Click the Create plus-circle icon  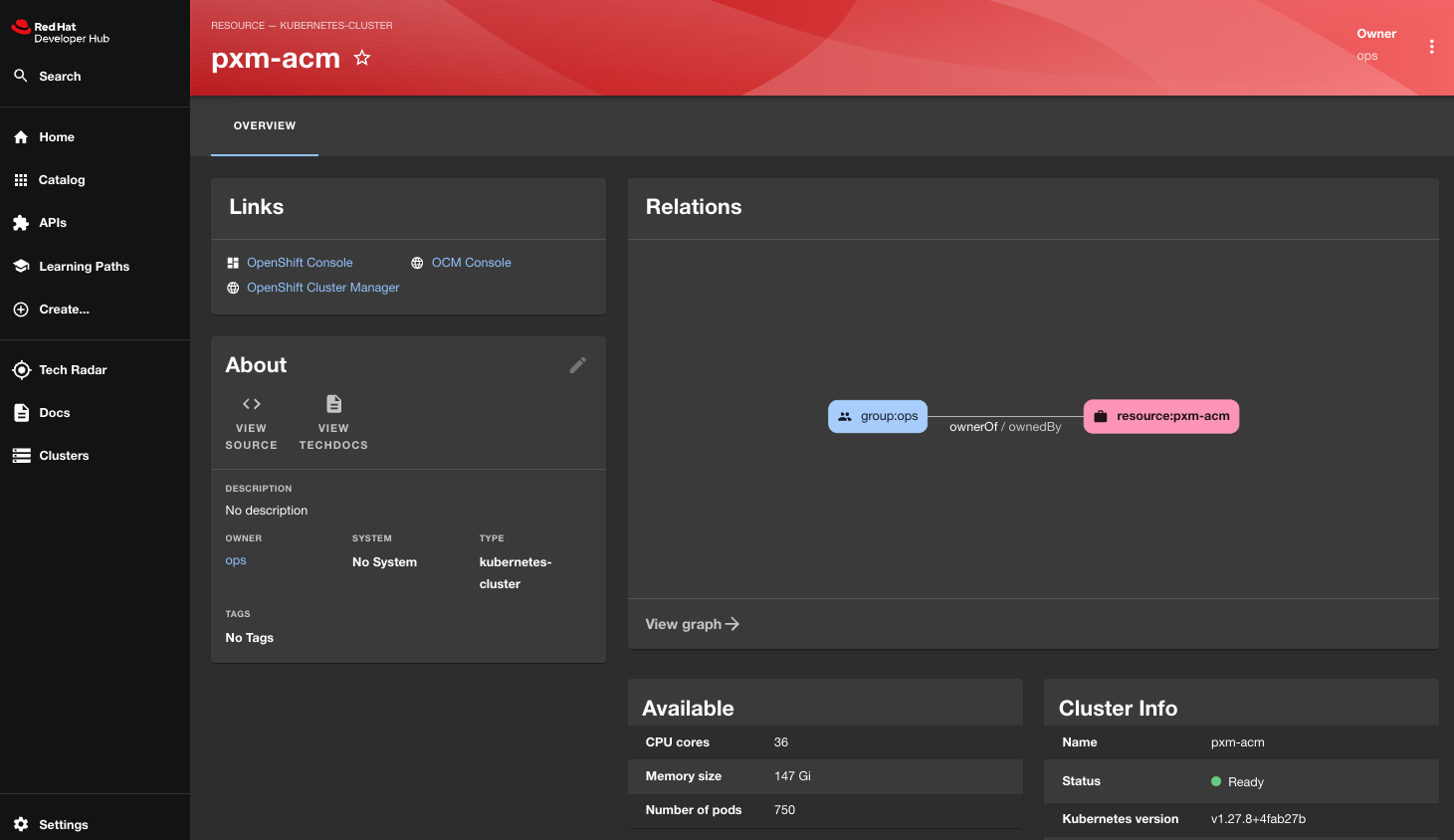click(x=21, y=310)
